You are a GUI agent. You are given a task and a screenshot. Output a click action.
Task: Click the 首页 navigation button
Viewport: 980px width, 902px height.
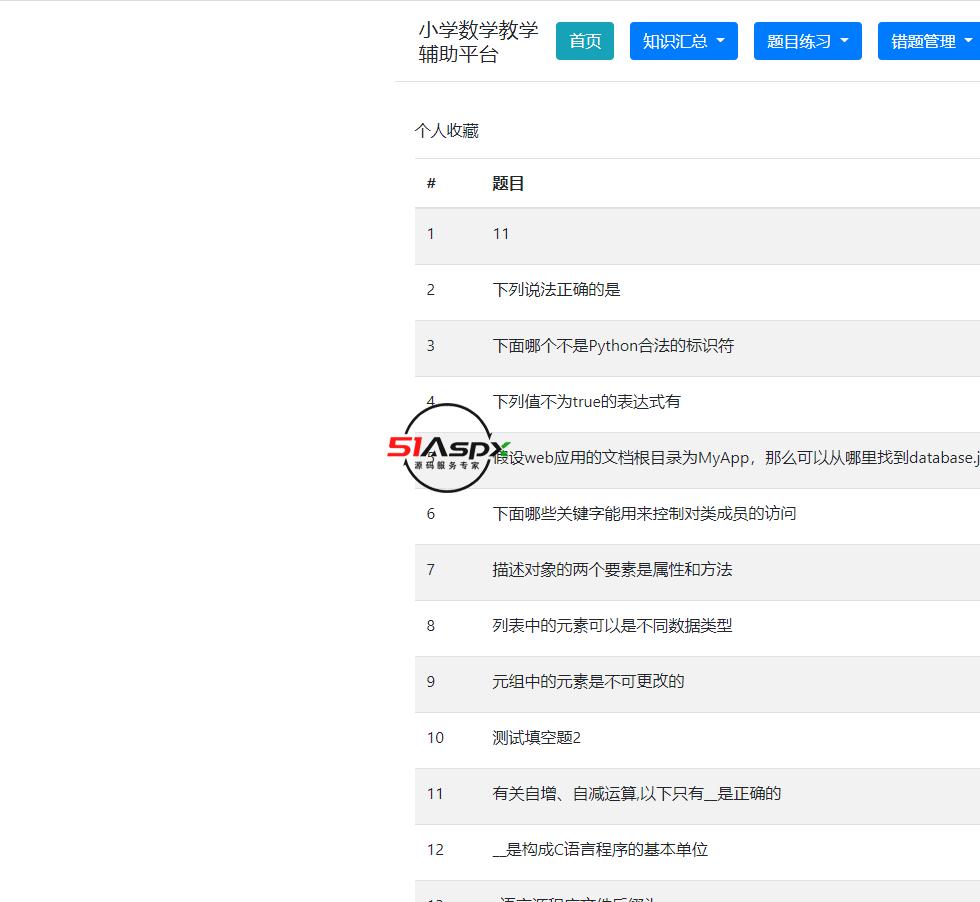(584, 41)
